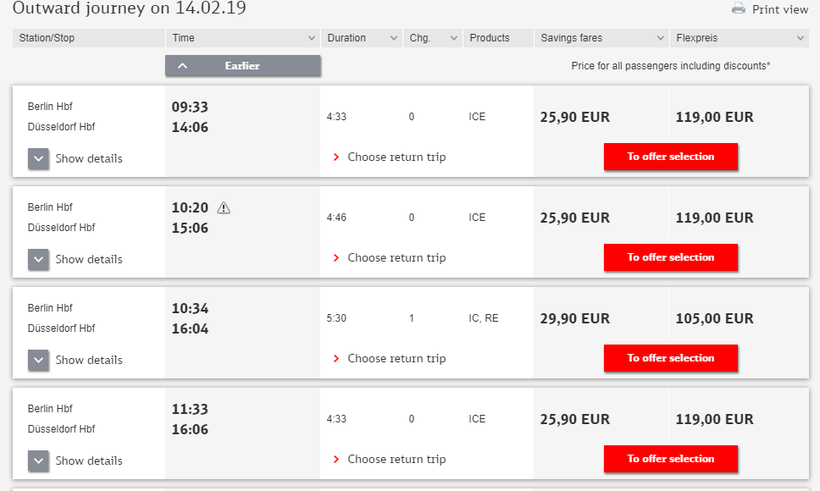Choose return trip for the 09:33 connection
This screenshot has width=820, height=491.
click(x=396, y=157)
